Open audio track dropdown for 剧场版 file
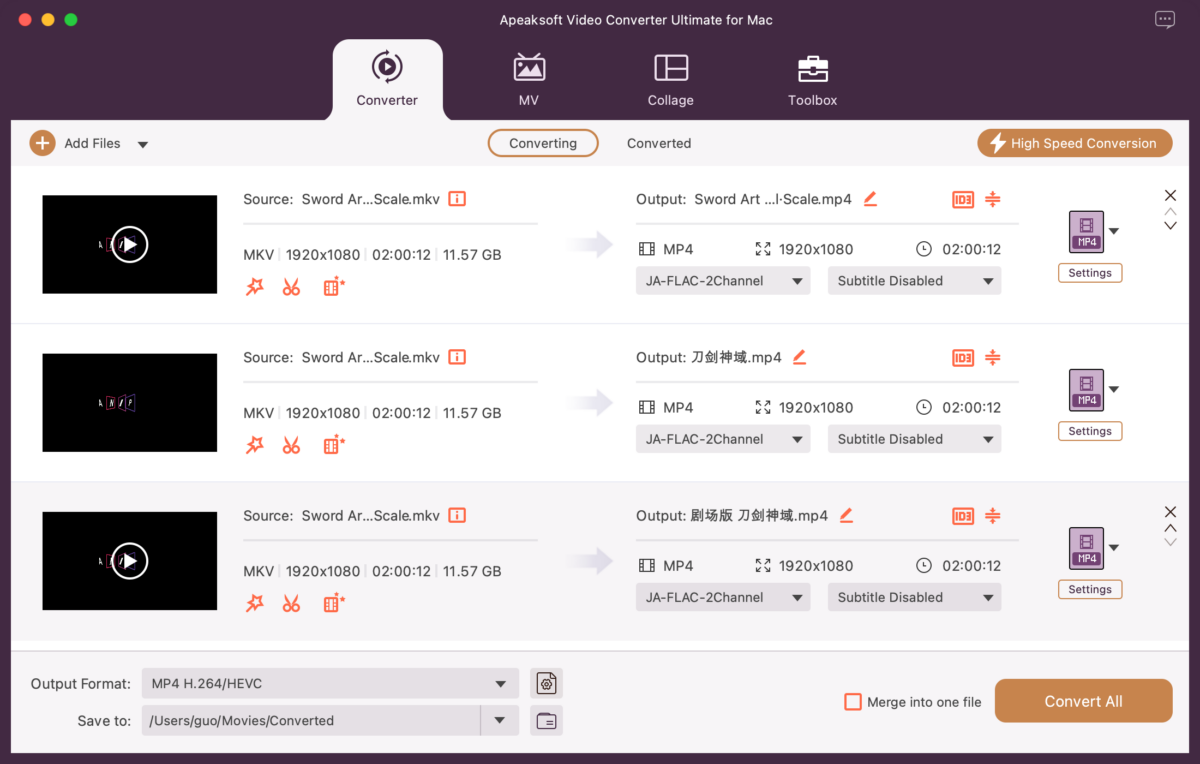Image resolution: width=1200 pixels, height=764 pixels. [x=722, y=597]
